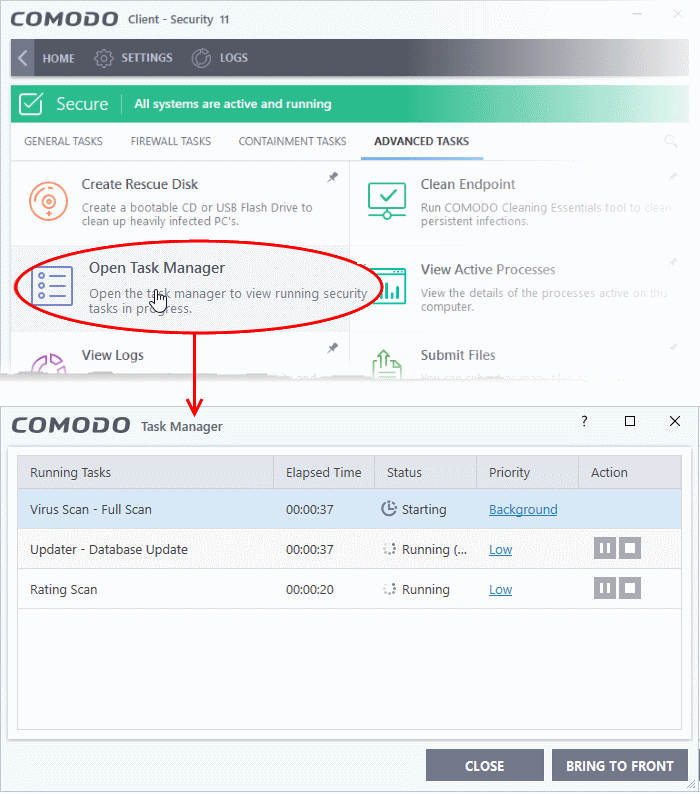Click the Secure checkmark status icon
Image resolution: width=700 pixels, height=794 pixels.
31,104
